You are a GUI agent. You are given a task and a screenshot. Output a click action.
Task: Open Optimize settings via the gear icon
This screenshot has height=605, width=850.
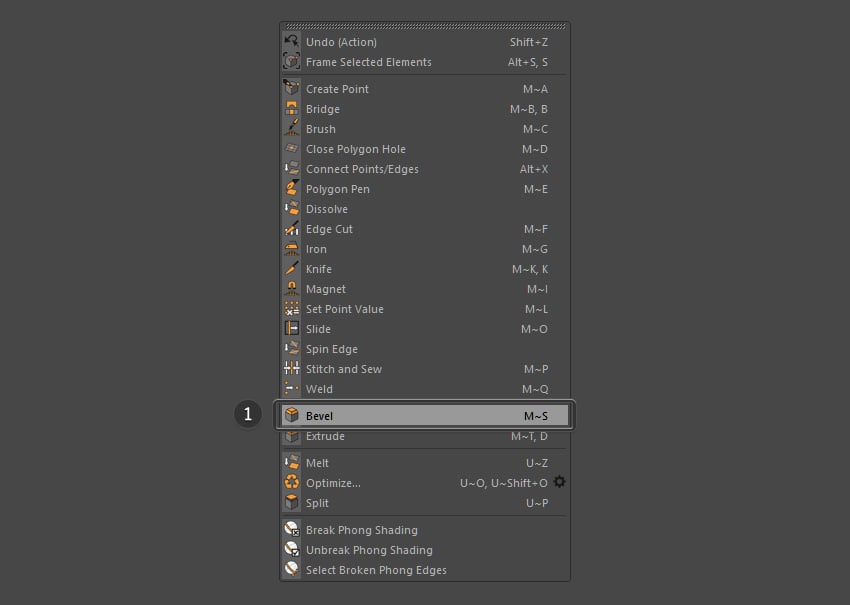(x=559, y=483)
